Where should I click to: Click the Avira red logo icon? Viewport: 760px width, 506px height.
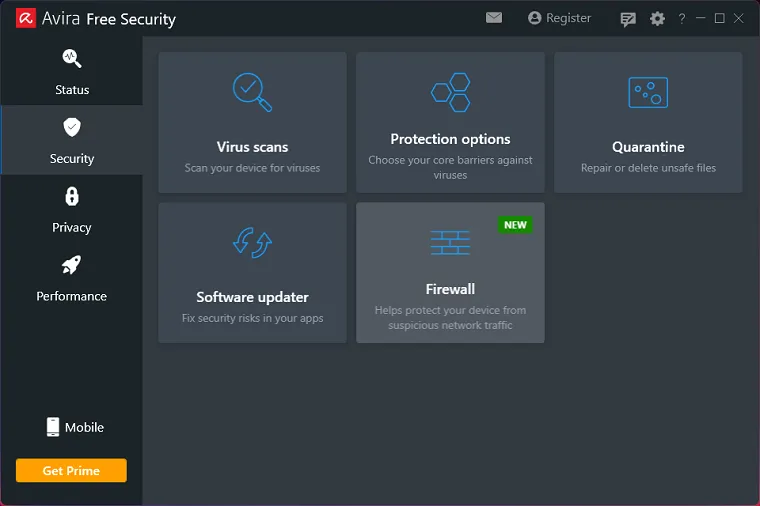(26, 18)
